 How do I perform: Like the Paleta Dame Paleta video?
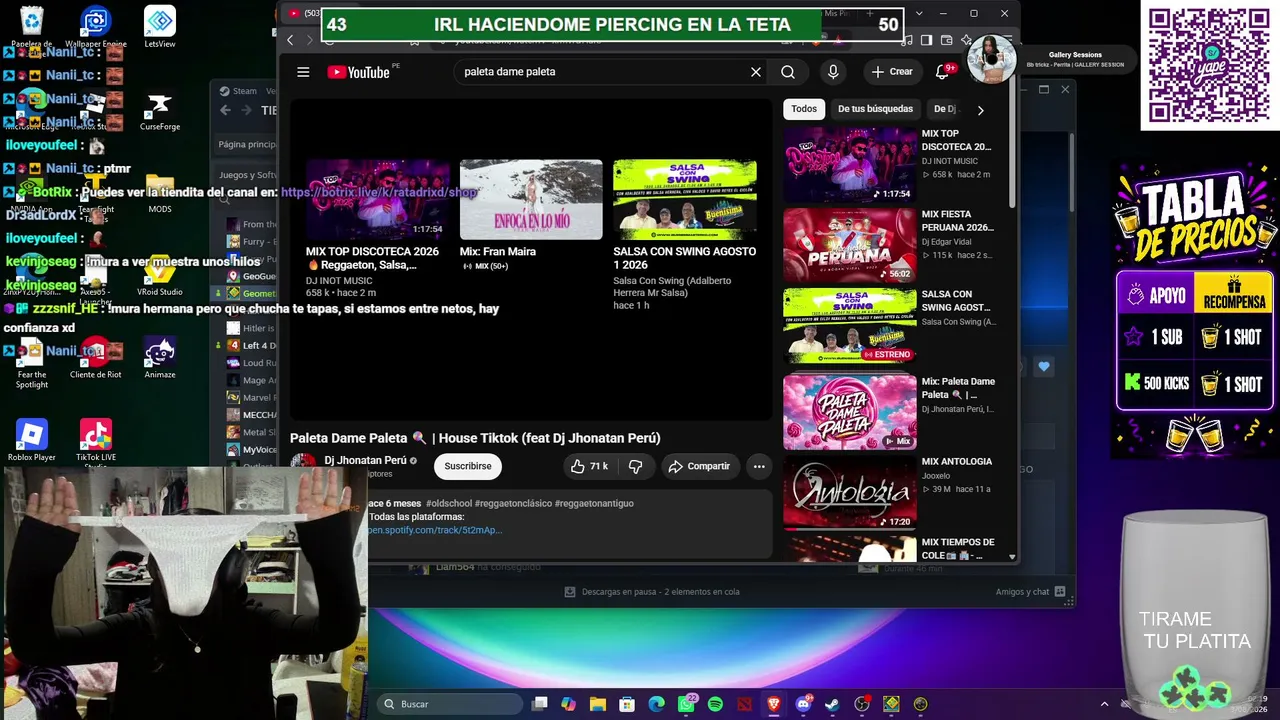[x=589, y=466]
